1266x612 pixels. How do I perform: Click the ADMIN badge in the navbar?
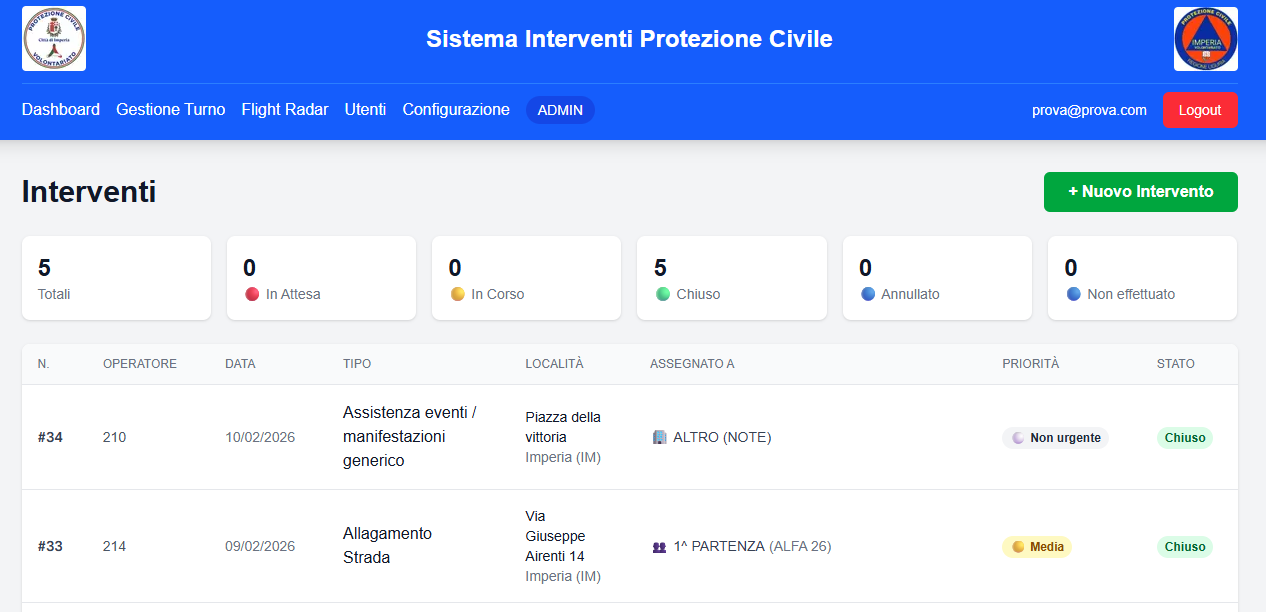(x=560, y=110)
